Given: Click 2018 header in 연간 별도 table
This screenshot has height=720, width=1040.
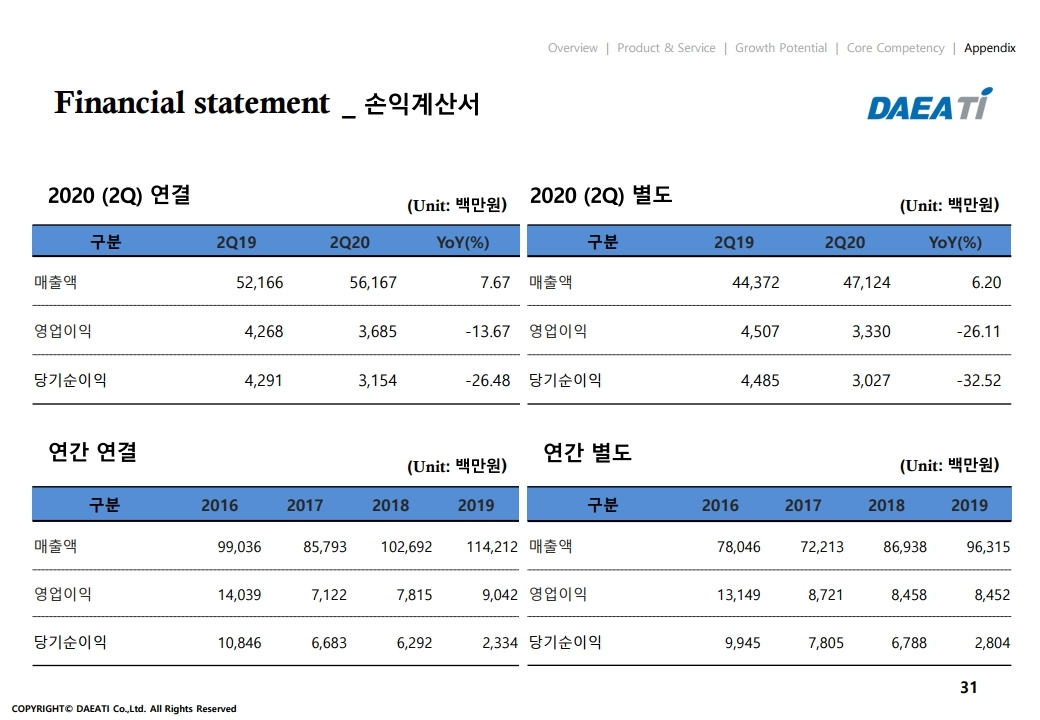Looking at the screenshot, I should click(886, 505).
